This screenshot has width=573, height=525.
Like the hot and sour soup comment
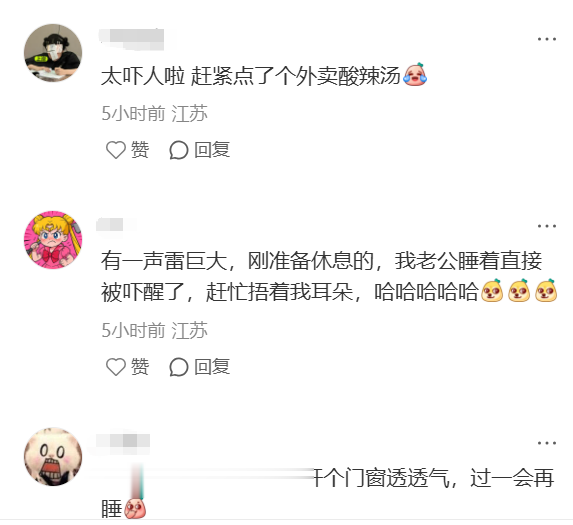[x=127, y=150]
